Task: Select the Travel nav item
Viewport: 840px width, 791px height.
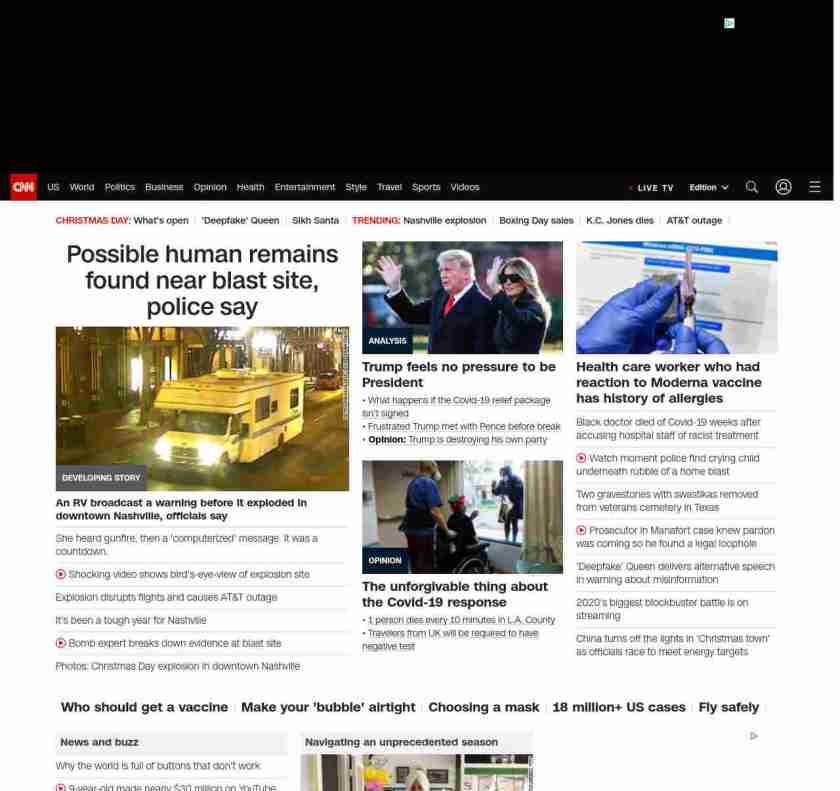Action: click(x=389, y=187)
